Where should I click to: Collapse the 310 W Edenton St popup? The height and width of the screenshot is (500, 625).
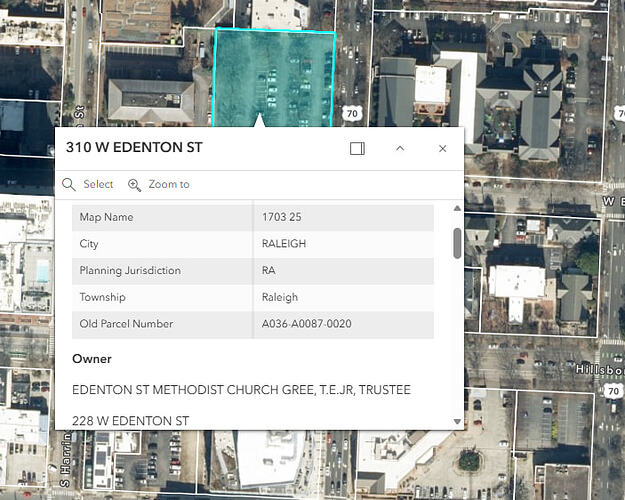(400, 148)
